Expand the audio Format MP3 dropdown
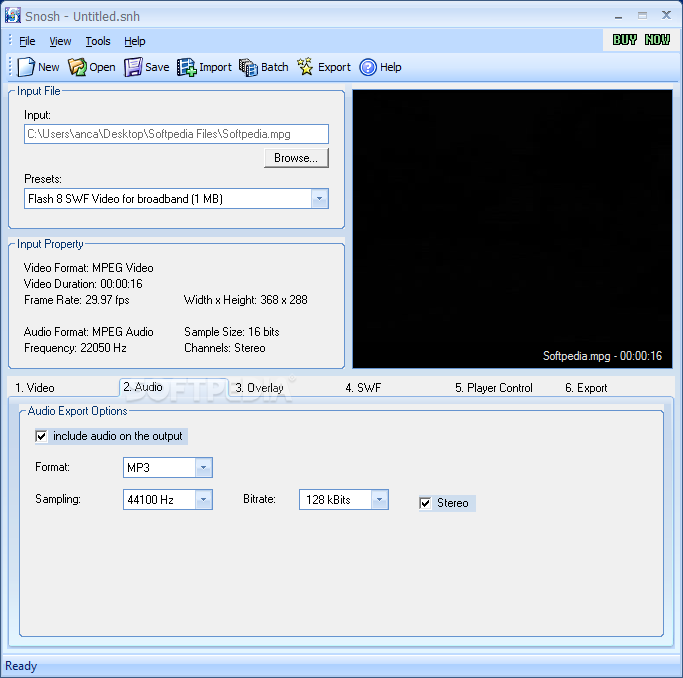This screenshot has width=683, height=678. [203, 468]
